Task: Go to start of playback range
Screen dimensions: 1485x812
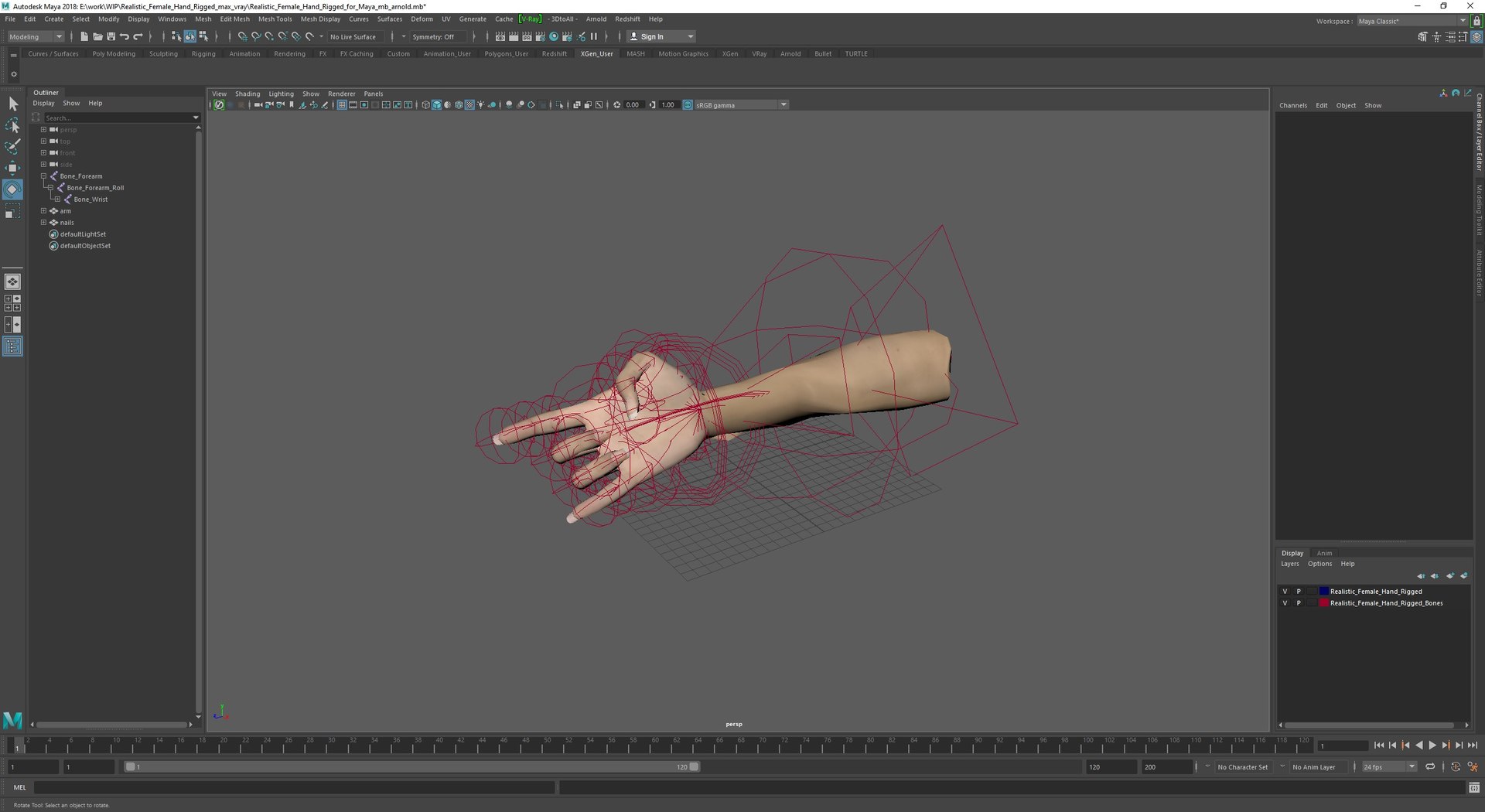Action: click(1379, 745)
